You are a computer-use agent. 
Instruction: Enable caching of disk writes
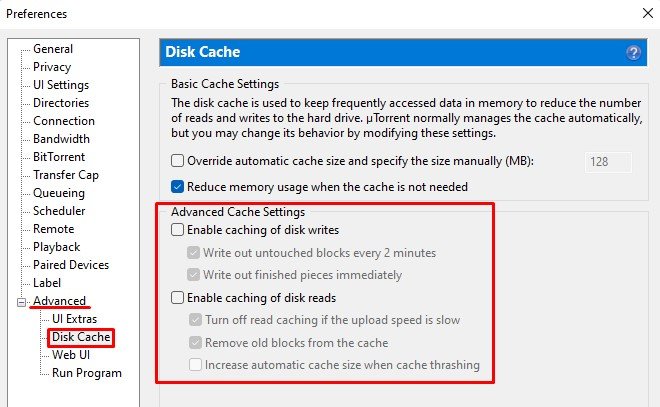tap(177, 230)
